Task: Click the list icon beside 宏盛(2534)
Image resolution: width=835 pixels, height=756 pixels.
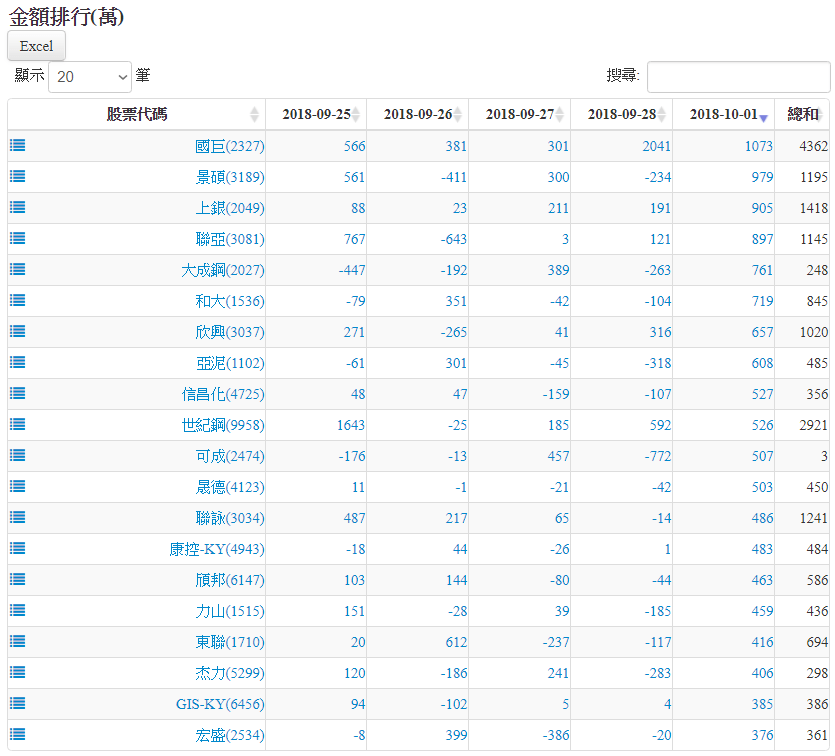Action: coord(18,734)
